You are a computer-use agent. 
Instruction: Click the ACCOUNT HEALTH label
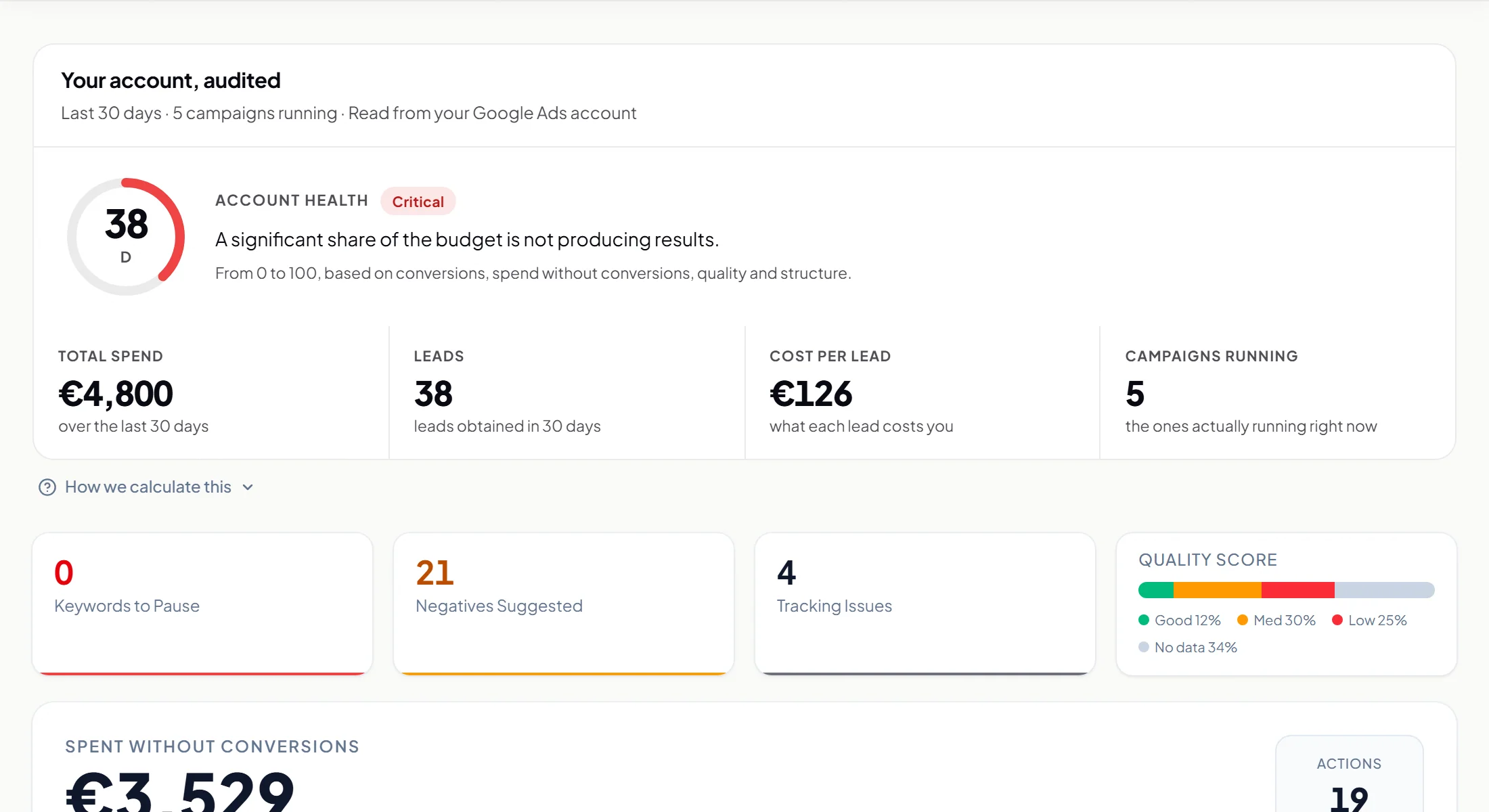(x=292, y=200)
